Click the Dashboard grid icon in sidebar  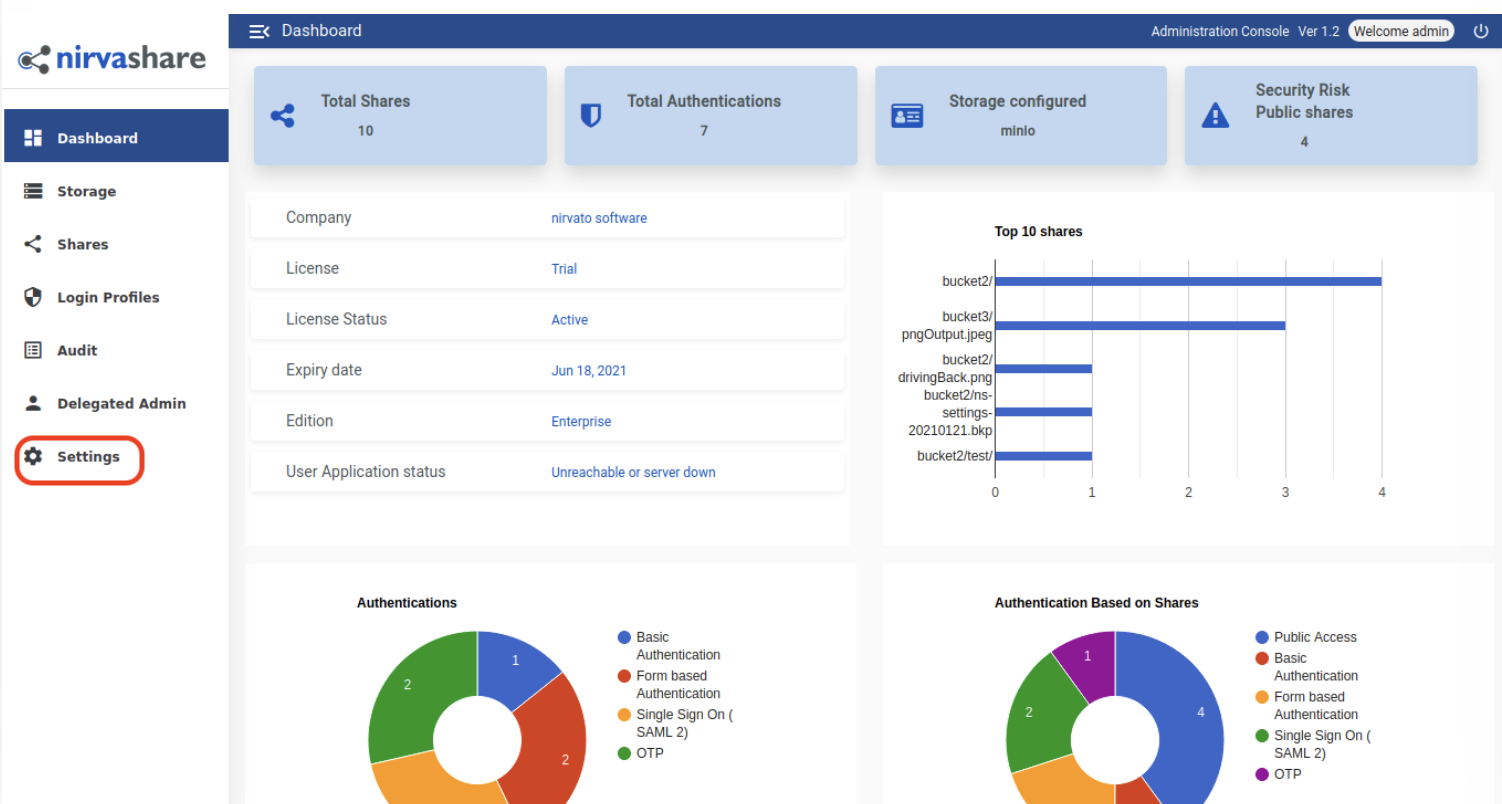click(33, 137)
